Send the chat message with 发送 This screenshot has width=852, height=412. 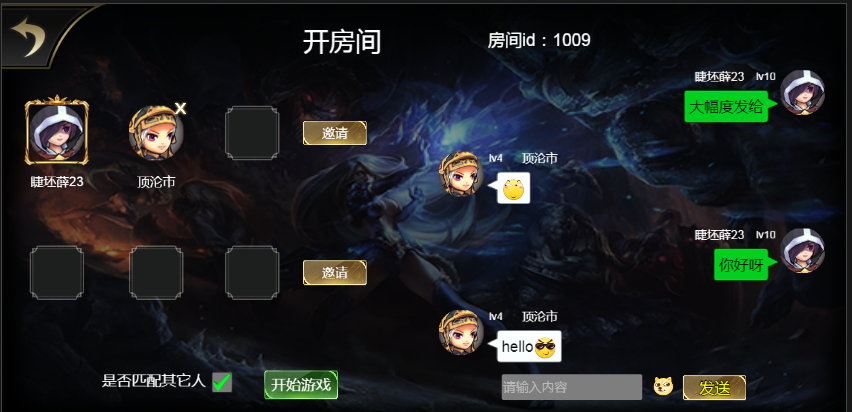pyautogui.click(x=714, y=388)
